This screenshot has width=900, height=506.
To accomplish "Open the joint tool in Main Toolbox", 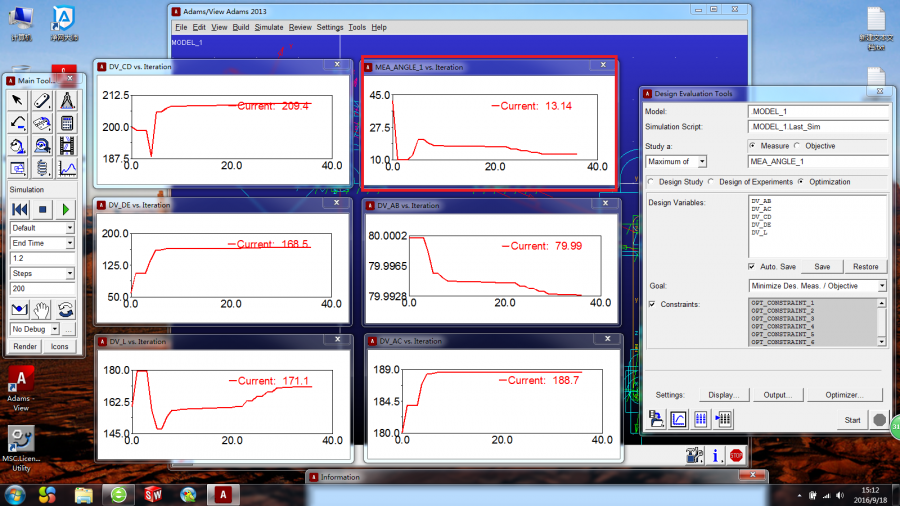I will (x=42, y=123).
